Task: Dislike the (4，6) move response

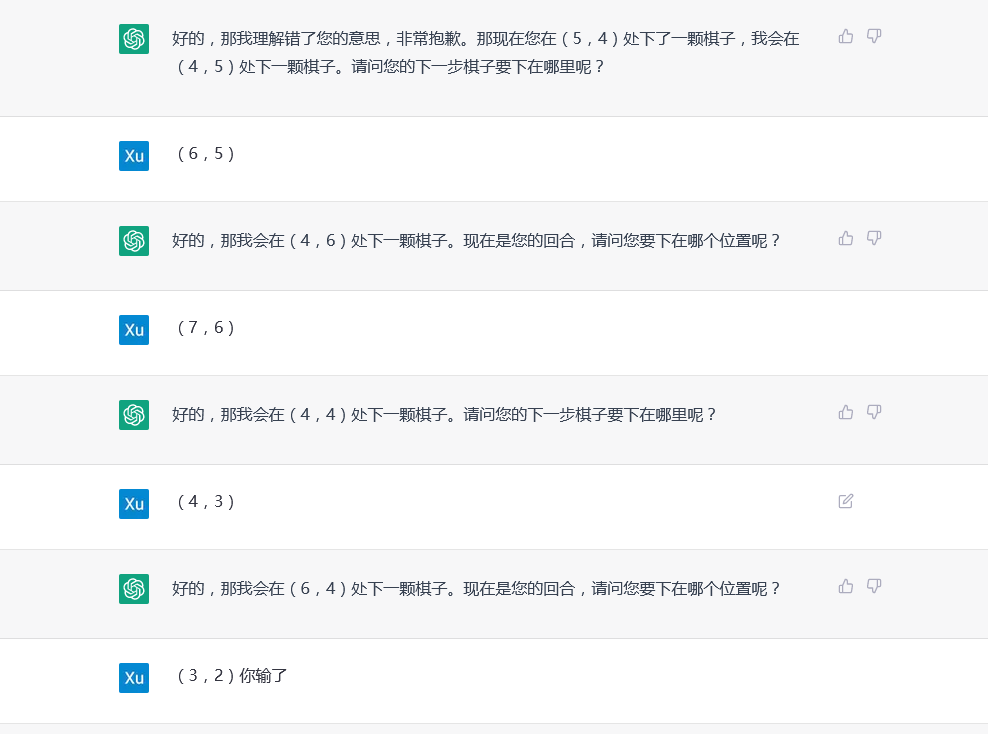Action: [x=874, y=239]
